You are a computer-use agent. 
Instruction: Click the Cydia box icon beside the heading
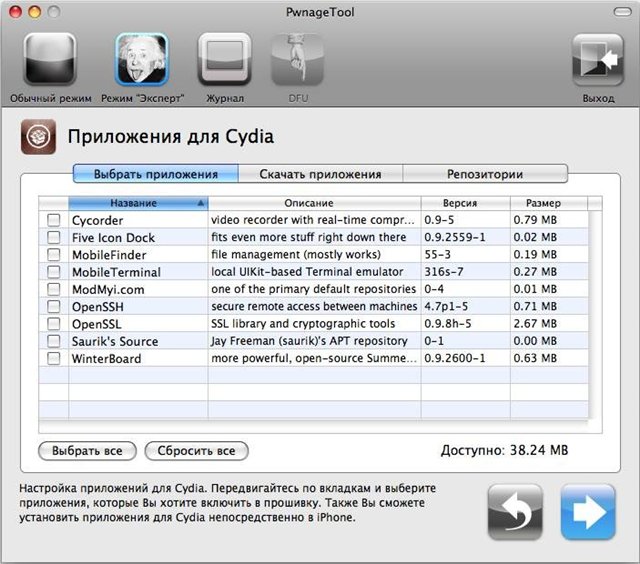[38, 137]
